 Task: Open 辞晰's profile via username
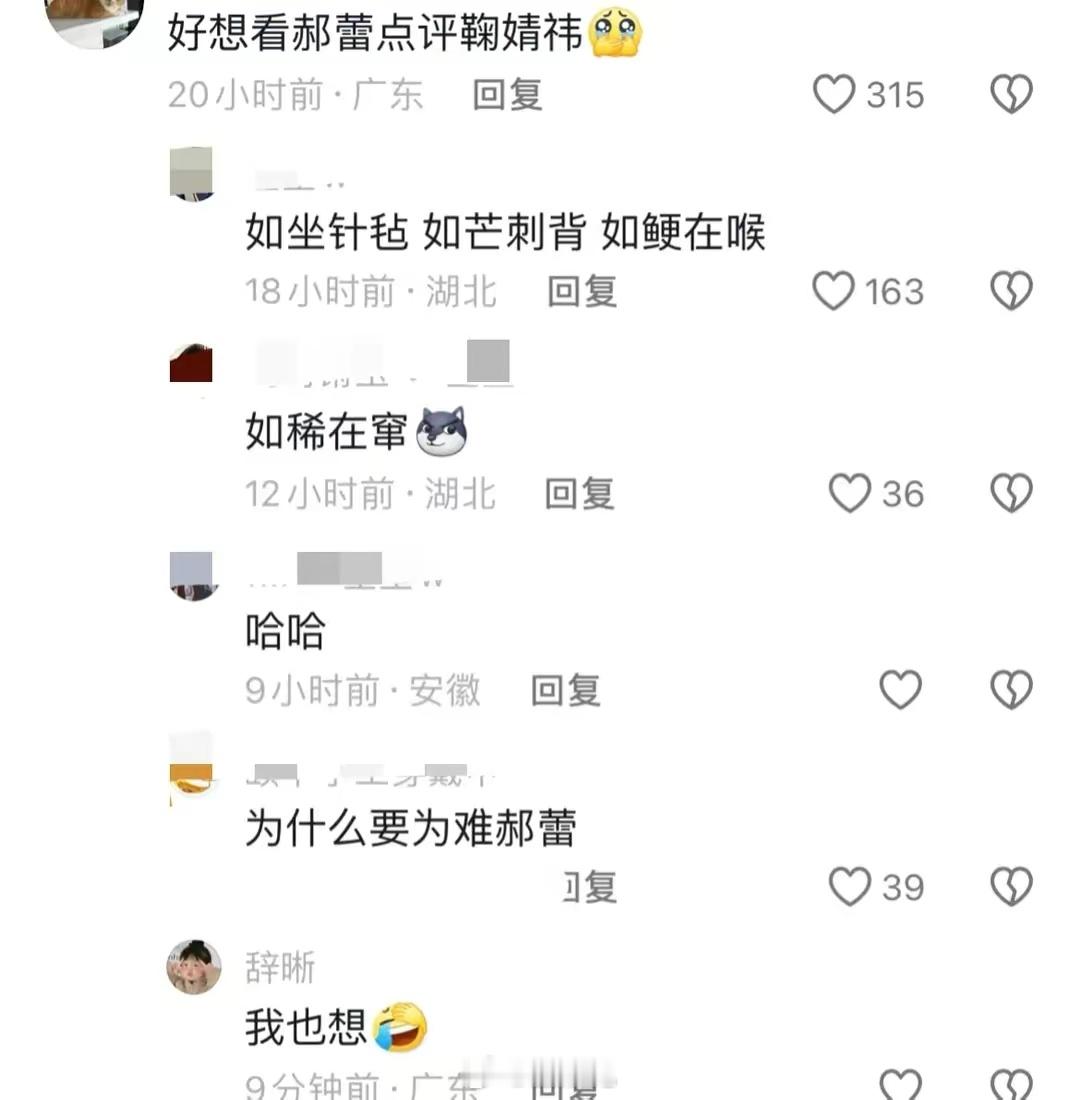point(280,967)
